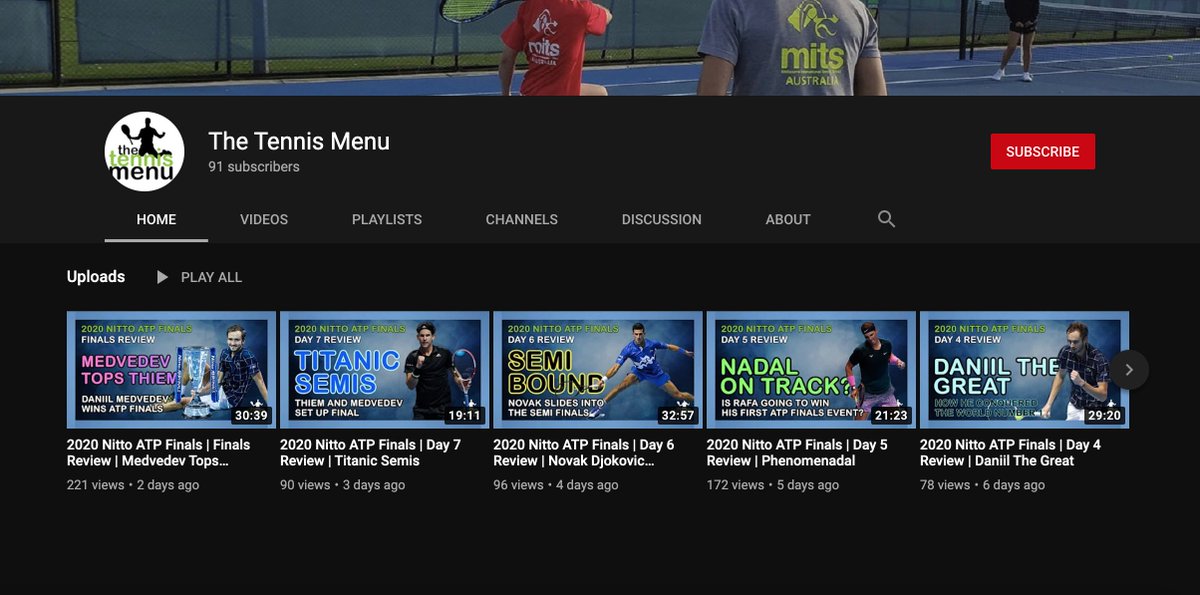Click the Uploads section heading
This screenshot has height=595, width=1200.
pyautogui.click(x=96, y=277)
